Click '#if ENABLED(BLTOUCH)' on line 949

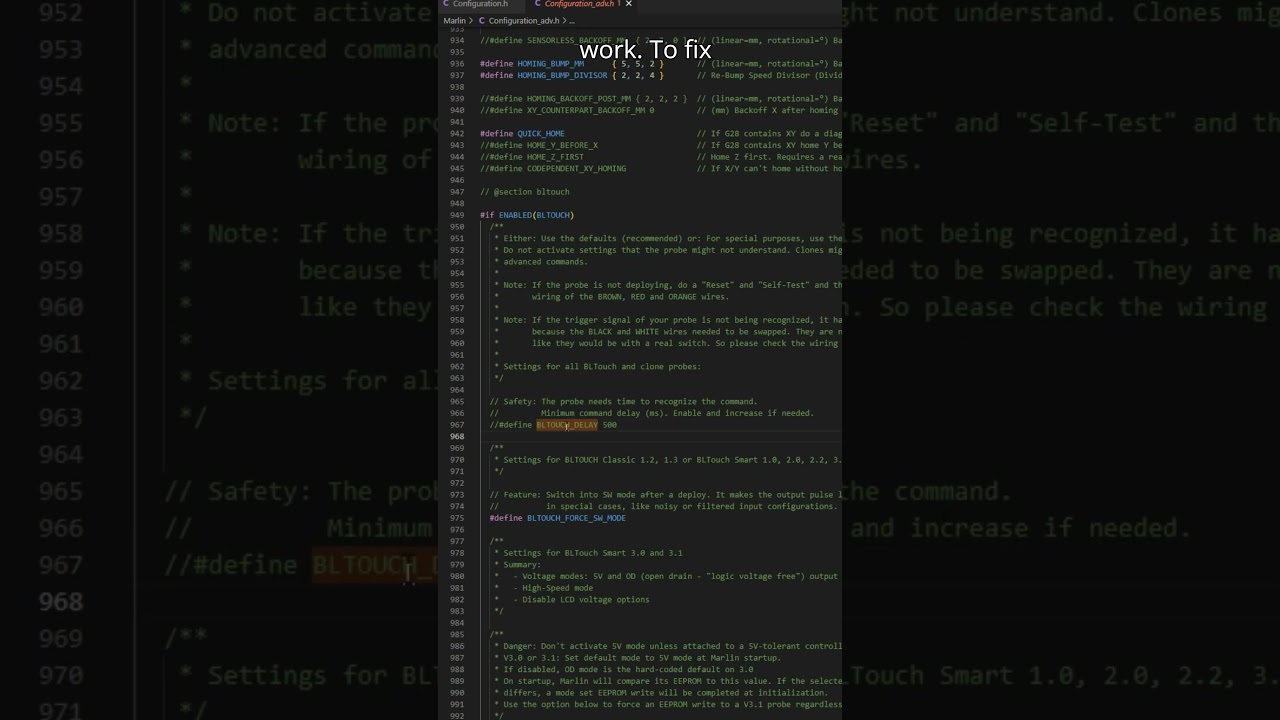point(527,215)
